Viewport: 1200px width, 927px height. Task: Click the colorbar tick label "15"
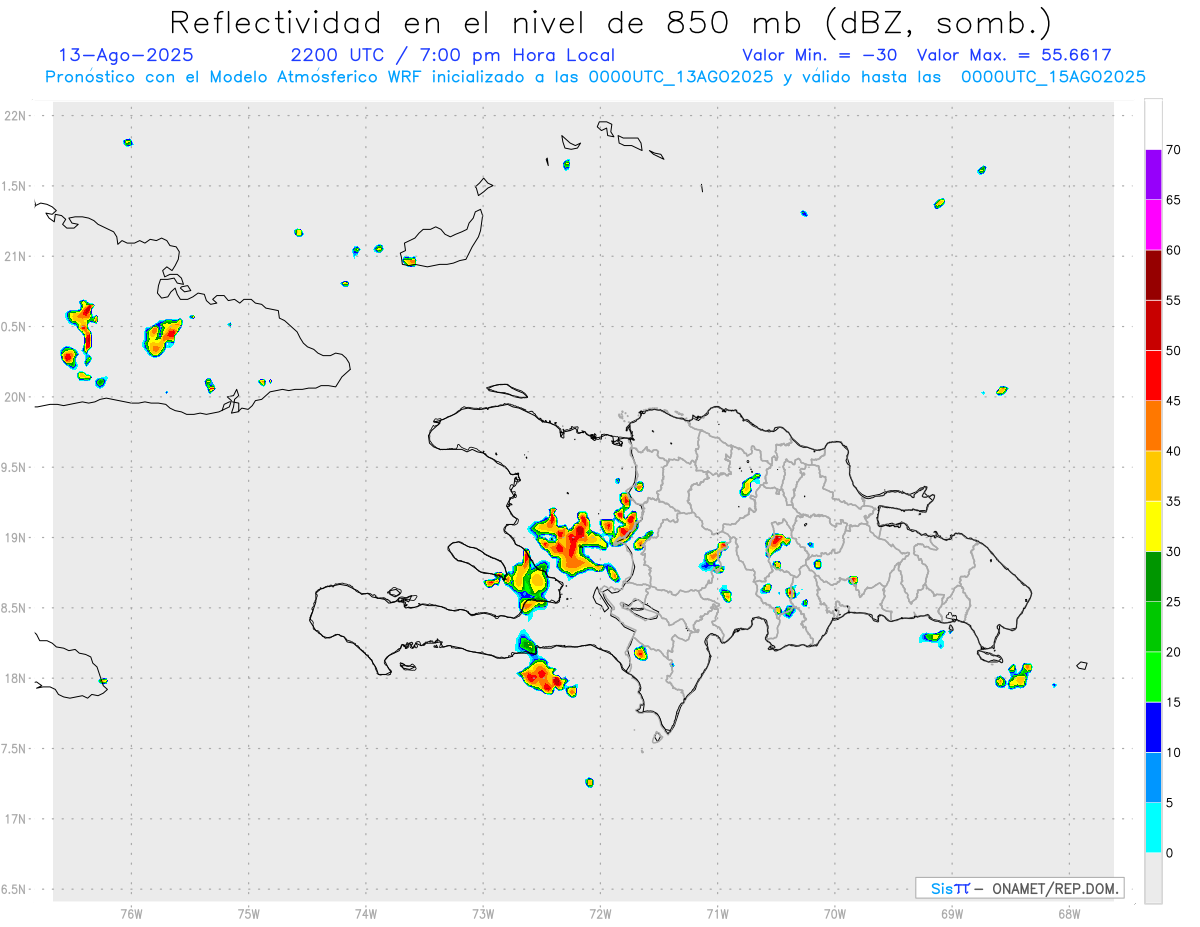pyautogui.click(x=1173, y=702)
